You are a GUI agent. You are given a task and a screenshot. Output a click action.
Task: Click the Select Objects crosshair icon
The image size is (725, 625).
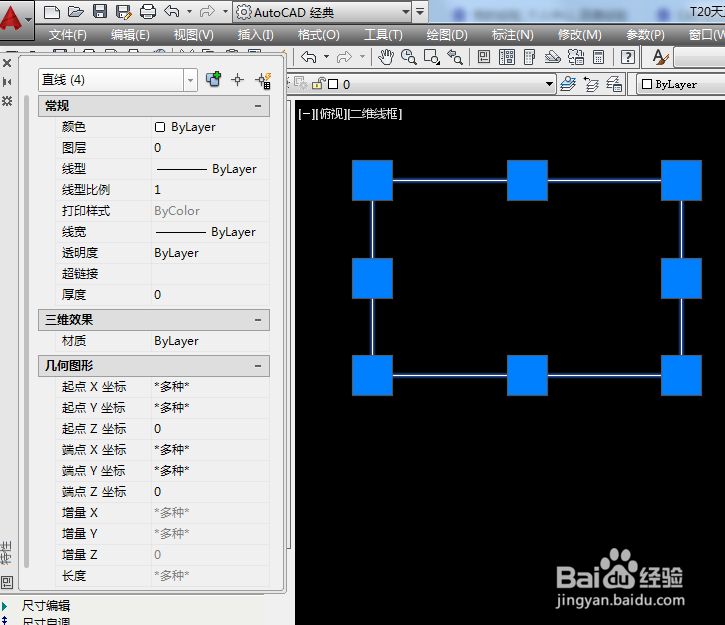click(x=238, y=80)
